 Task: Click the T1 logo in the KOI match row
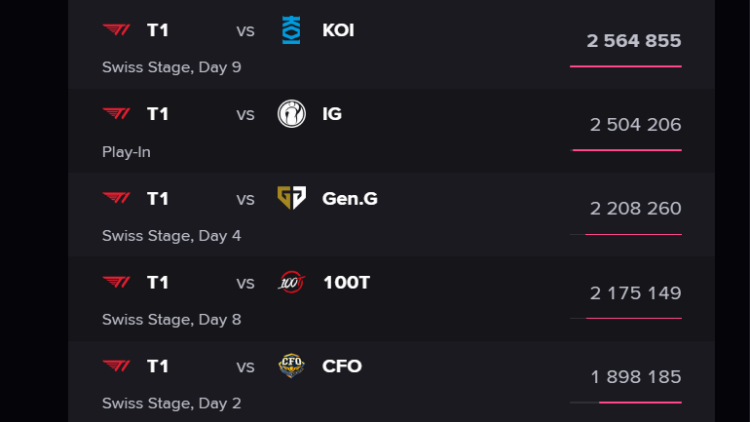116,30
